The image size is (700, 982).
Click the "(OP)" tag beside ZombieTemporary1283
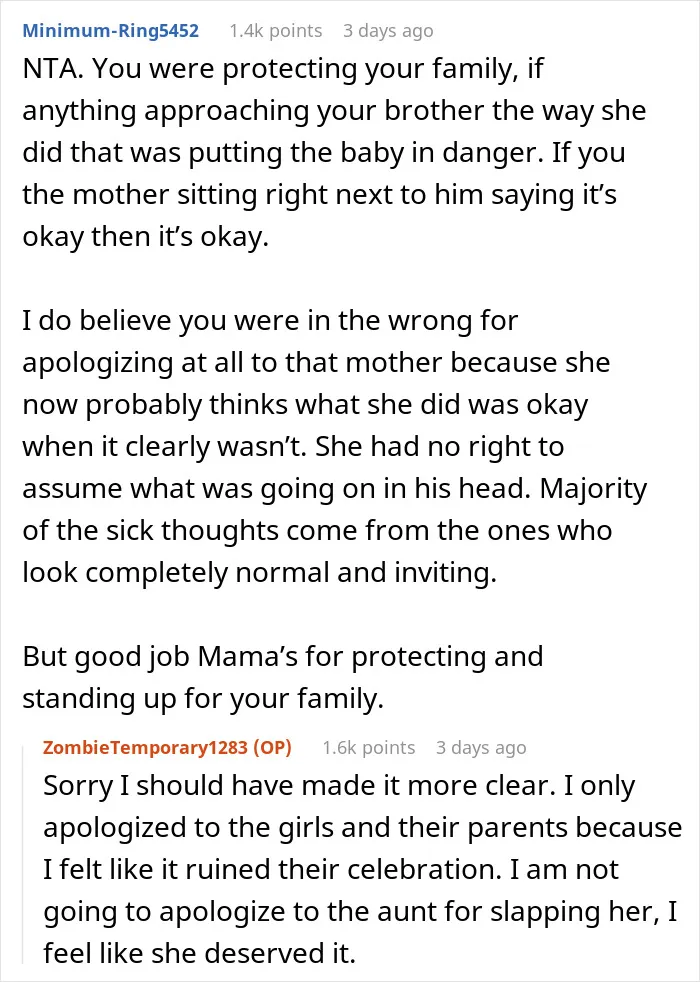(x=272, y=747)
